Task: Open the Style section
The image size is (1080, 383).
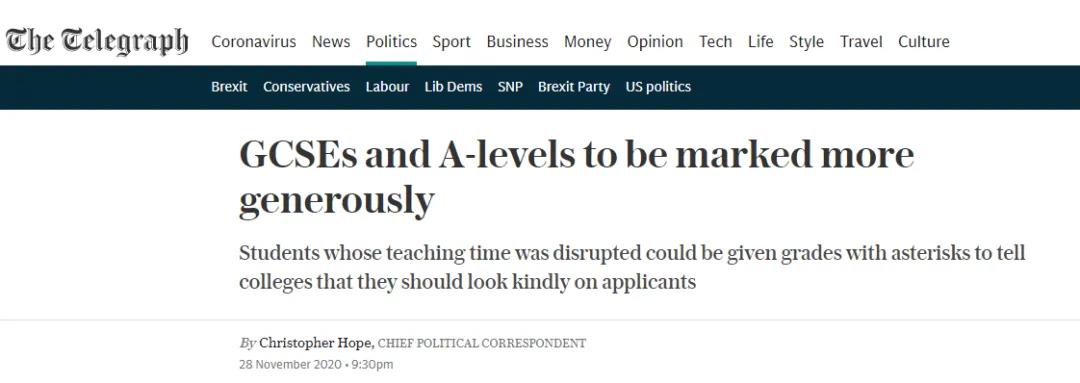Action: [x=807, y=42]
